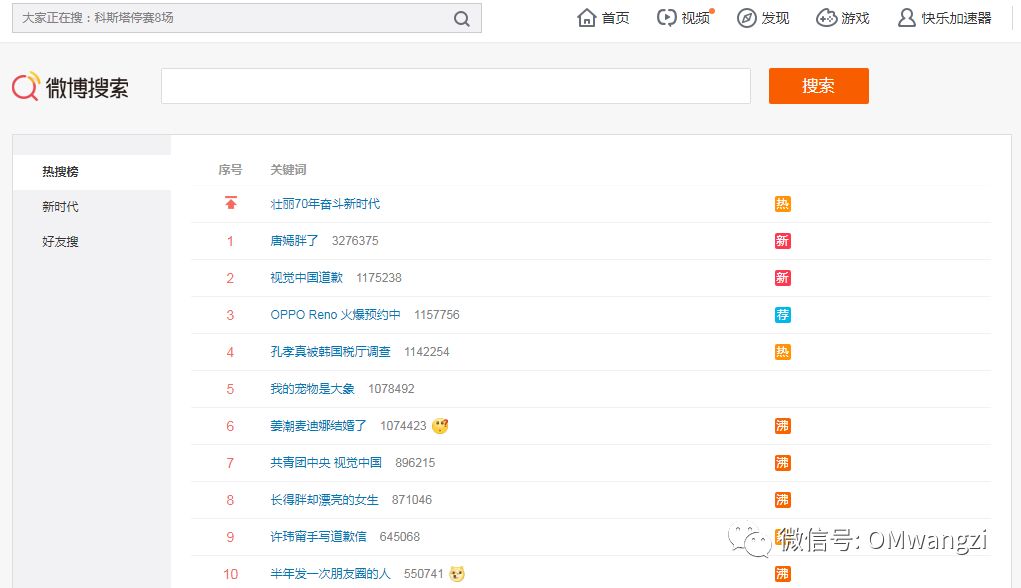Open the 半年发一次朋友圈的人 link
Image resolution: width=1021 pixels, height=588 pixels.
pyautogui.click(x=331, y=574)
